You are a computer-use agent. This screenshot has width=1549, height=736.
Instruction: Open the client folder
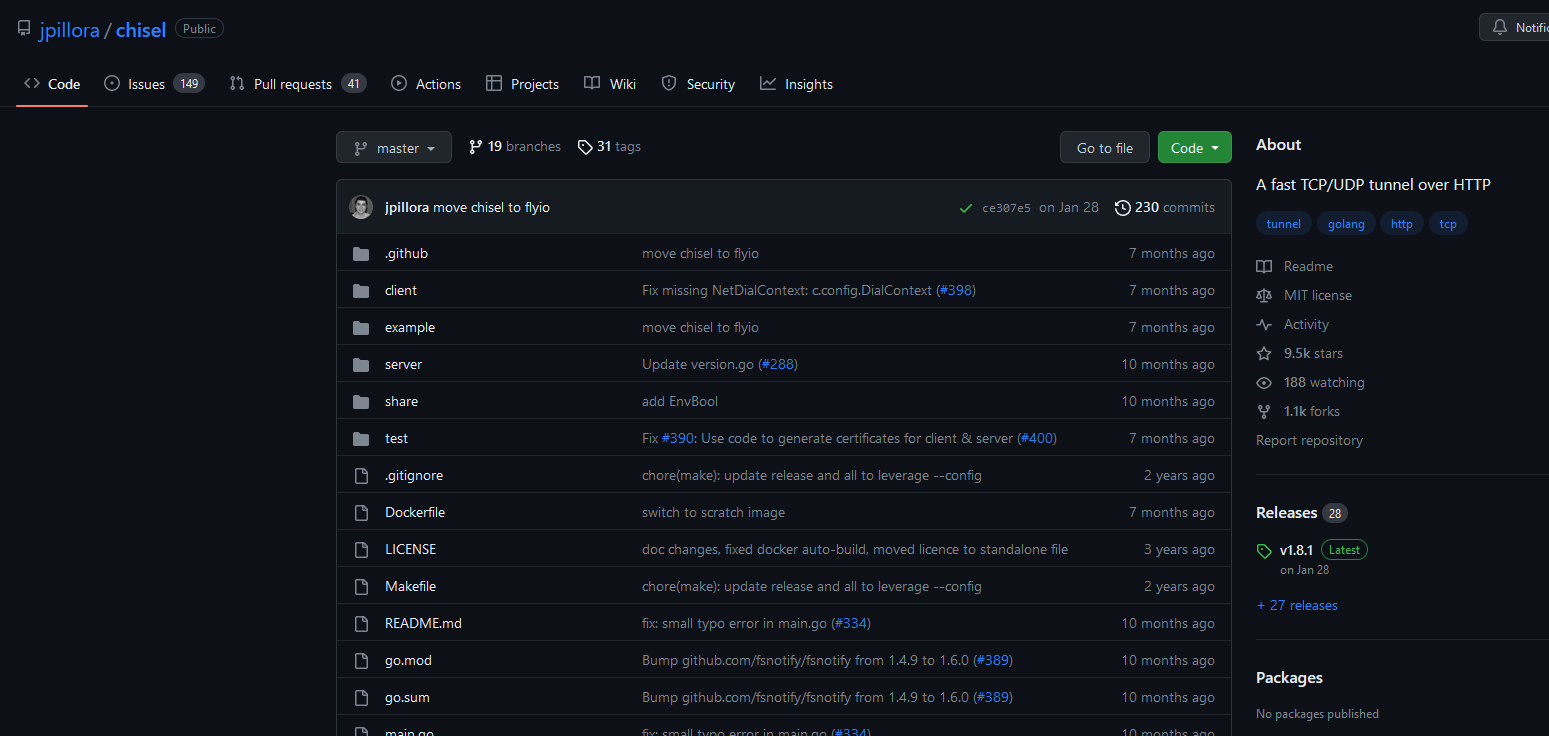[x=401, y=291]
